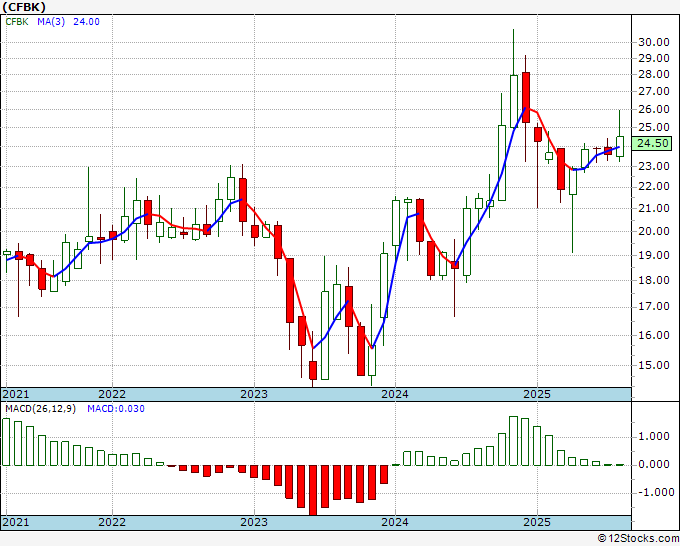This screenshot has width=680, height=546.
Task: Click the CFBK legend label
Action: coord(17,22)
